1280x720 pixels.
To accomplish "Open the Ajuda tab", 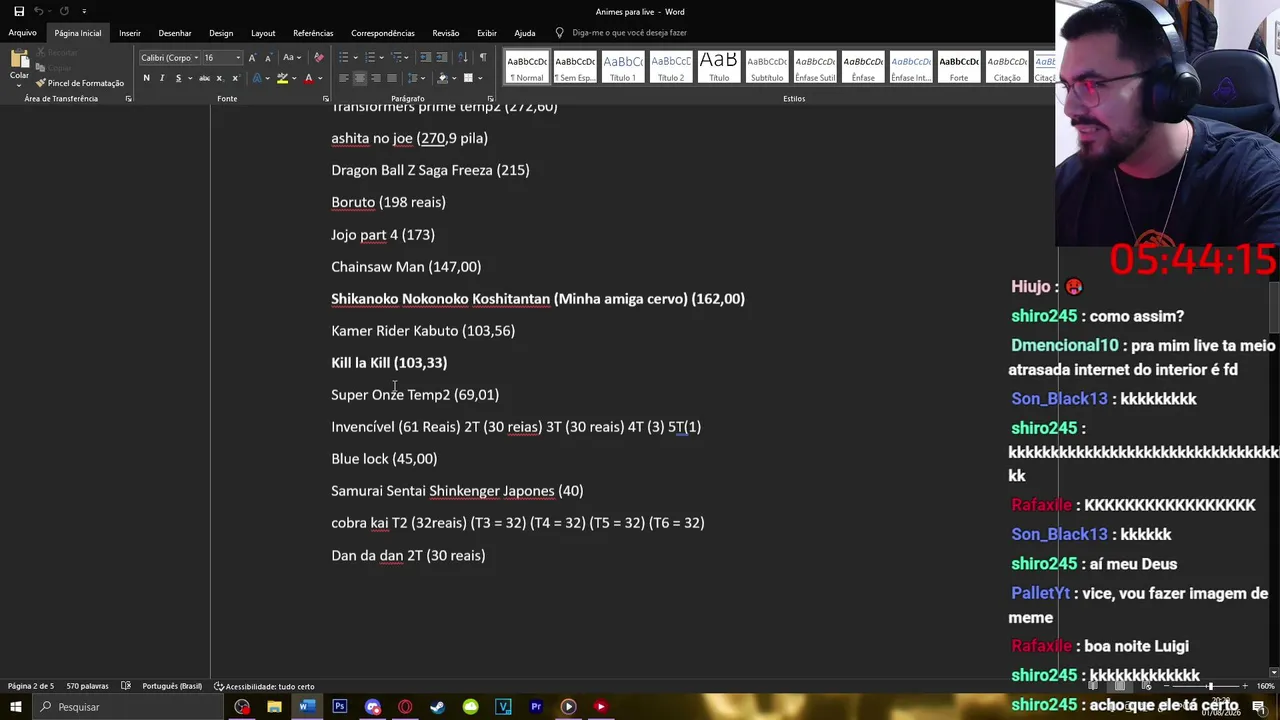I will pos(525,33).
